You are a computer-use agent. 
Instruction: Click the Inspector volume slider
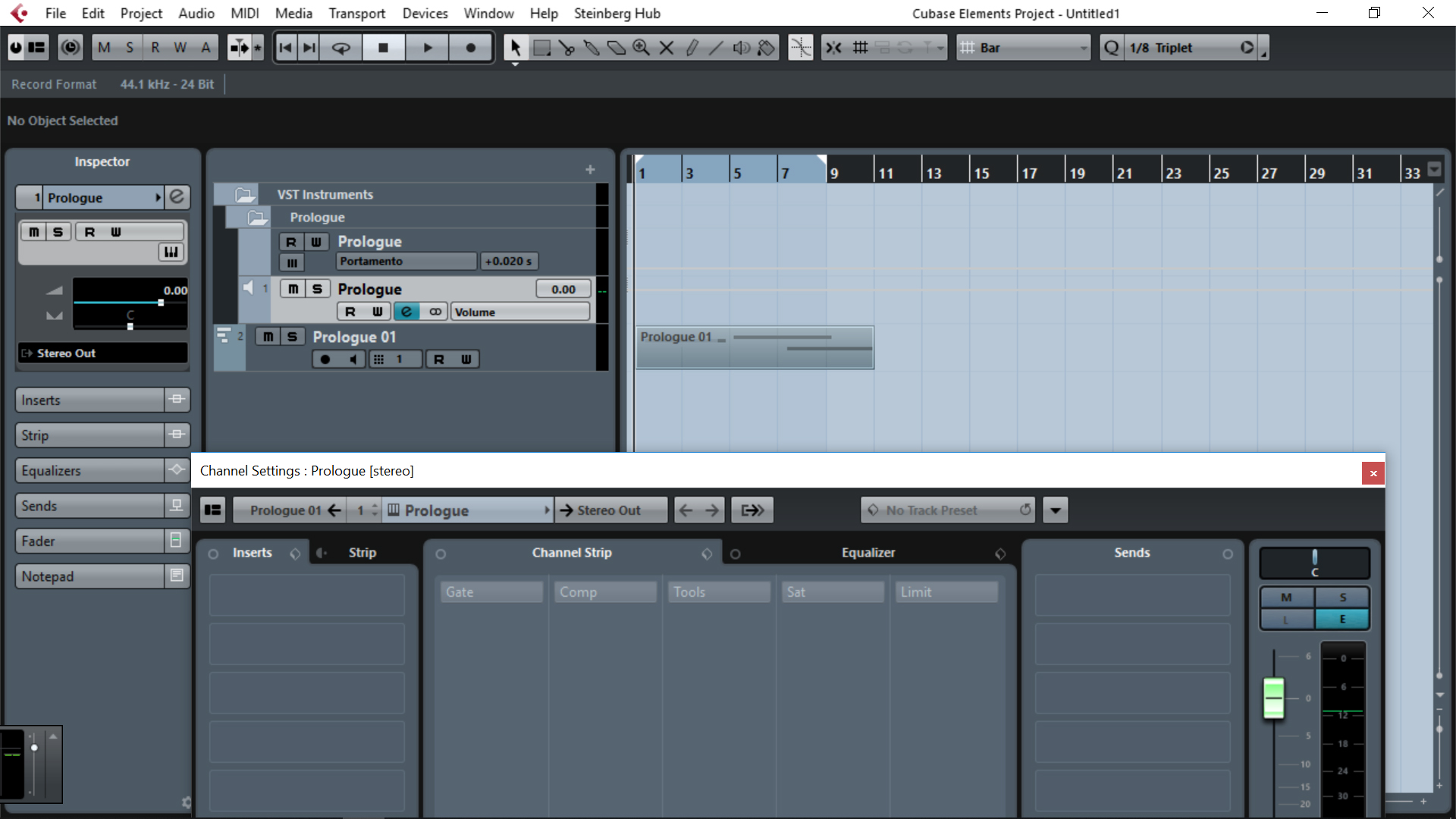pyautogui.click(x=130, y=303)
